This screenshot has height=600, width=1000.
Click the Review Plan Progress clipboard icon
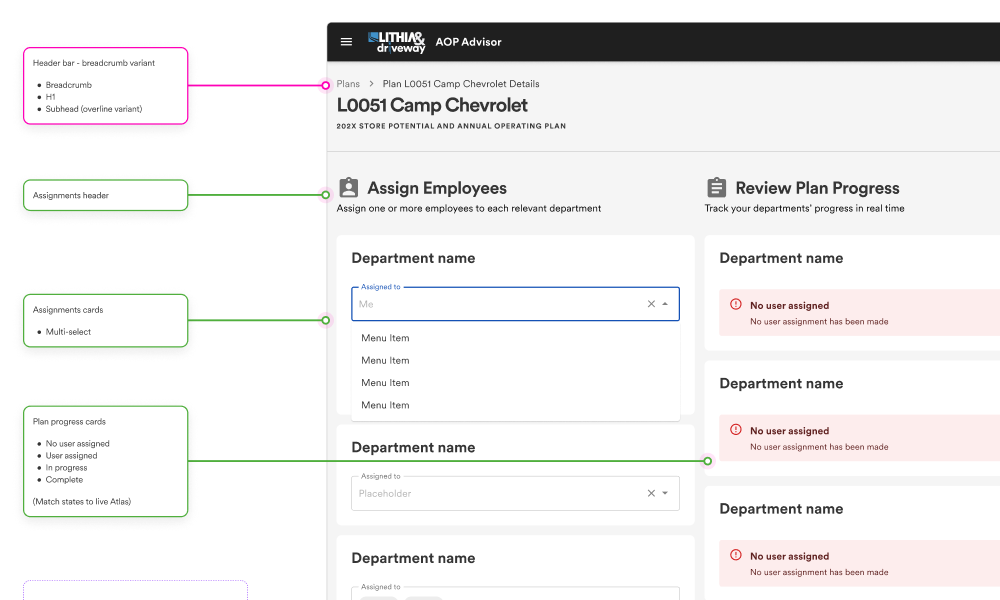point(716,188)
